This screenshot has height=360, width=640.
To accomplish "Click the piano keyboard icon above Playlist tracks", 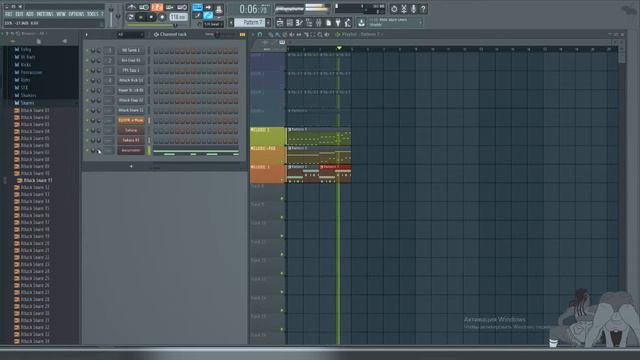I will tap(282, 42).
